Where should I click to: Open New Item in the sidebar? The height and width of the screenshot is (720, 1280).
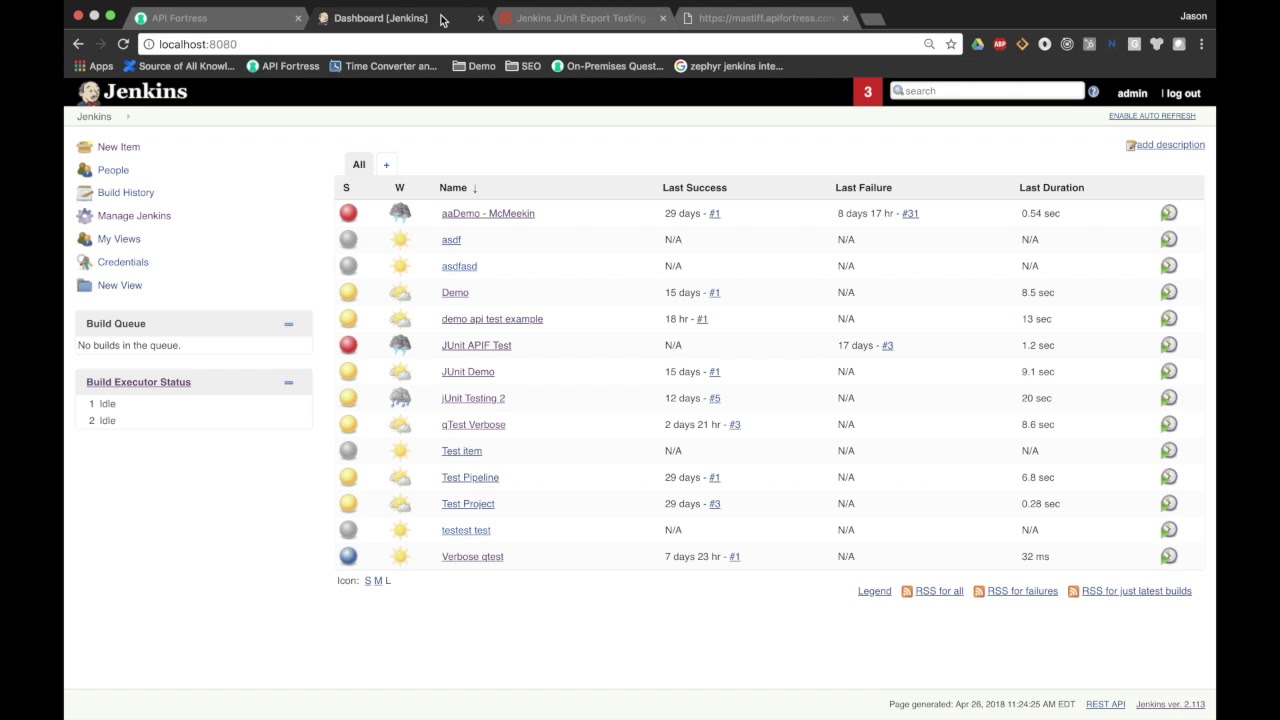pyautogui.click(x=118, y=147)
